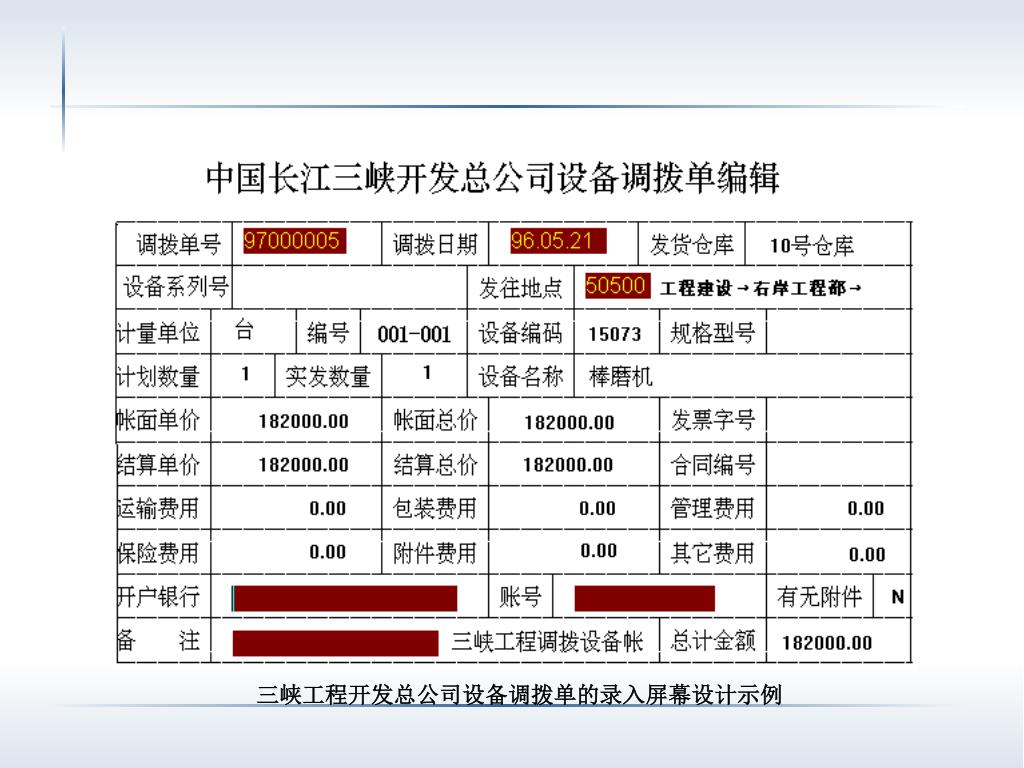
Task: Click the empty 规格型号 field
Action: tap(838, 332)
